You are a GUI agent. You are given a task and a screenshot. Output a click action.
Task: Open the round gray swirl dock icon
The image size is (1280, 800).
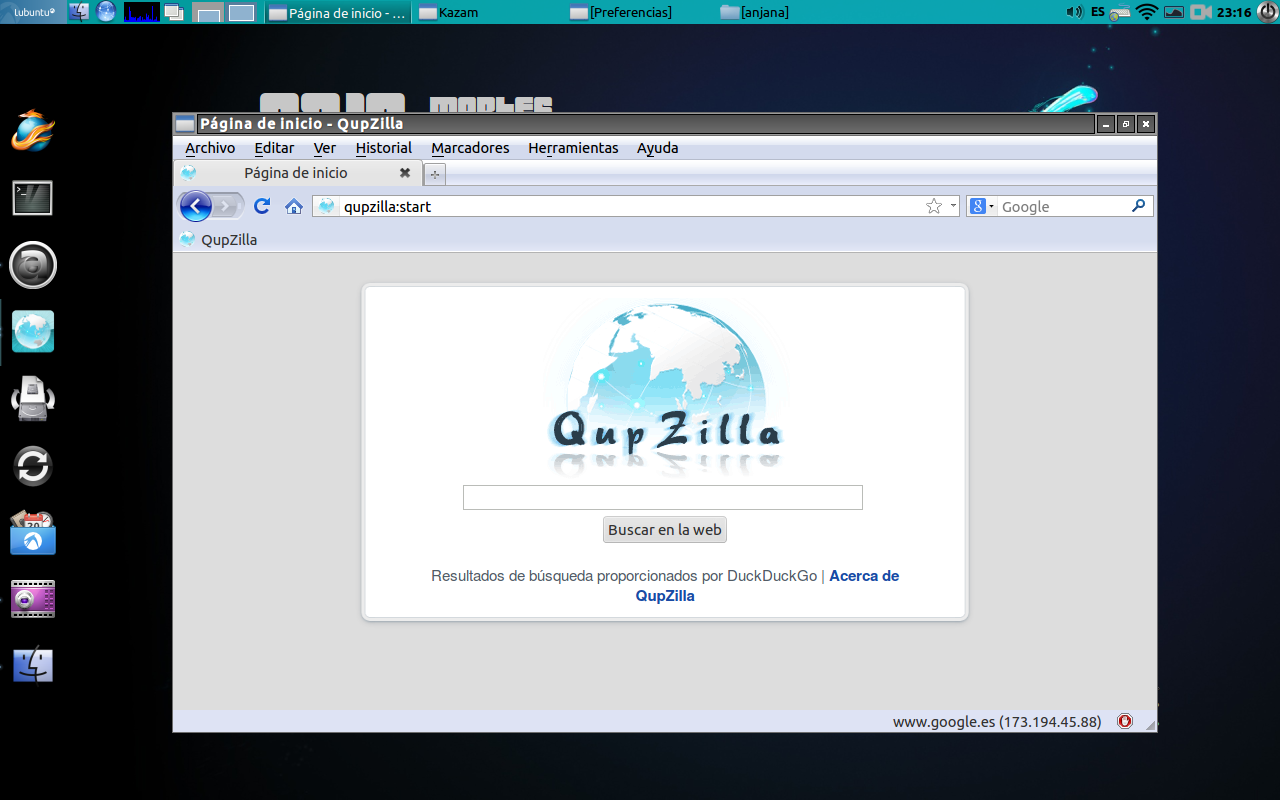[x=33, y=265]
